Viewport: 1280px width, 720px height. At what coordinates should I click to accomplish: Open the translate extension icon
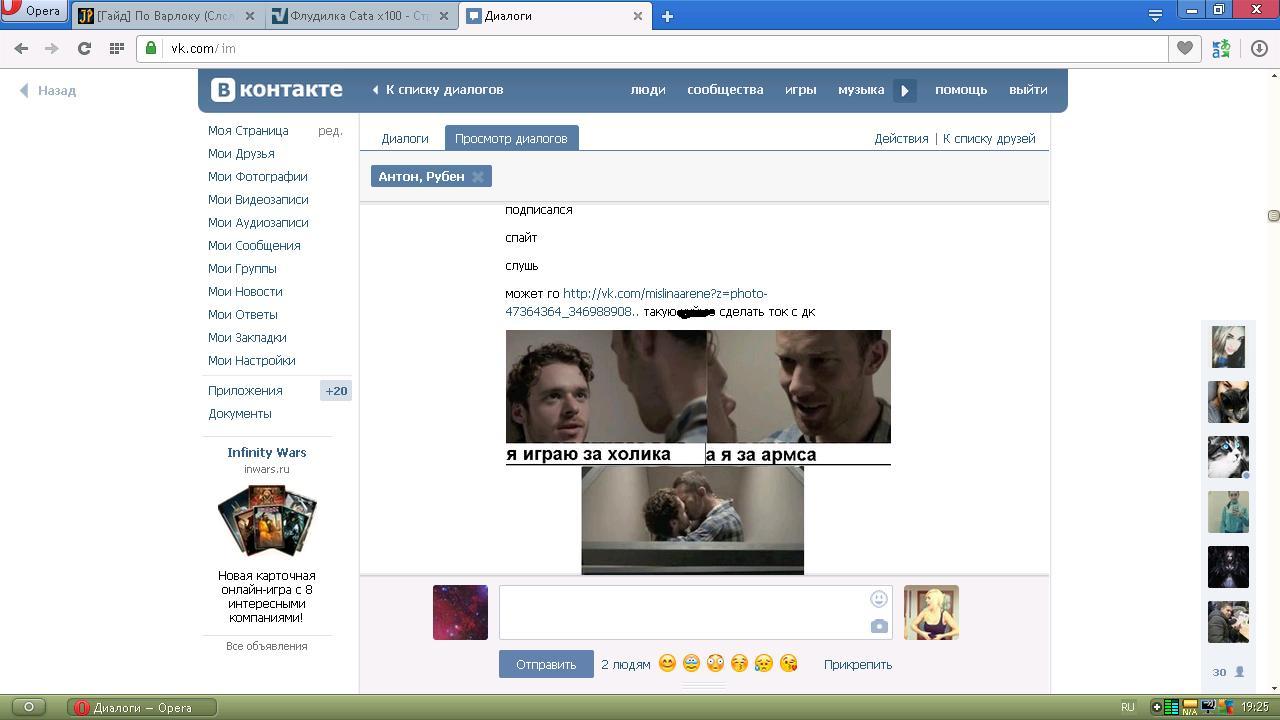click(x=1221, y=48)
